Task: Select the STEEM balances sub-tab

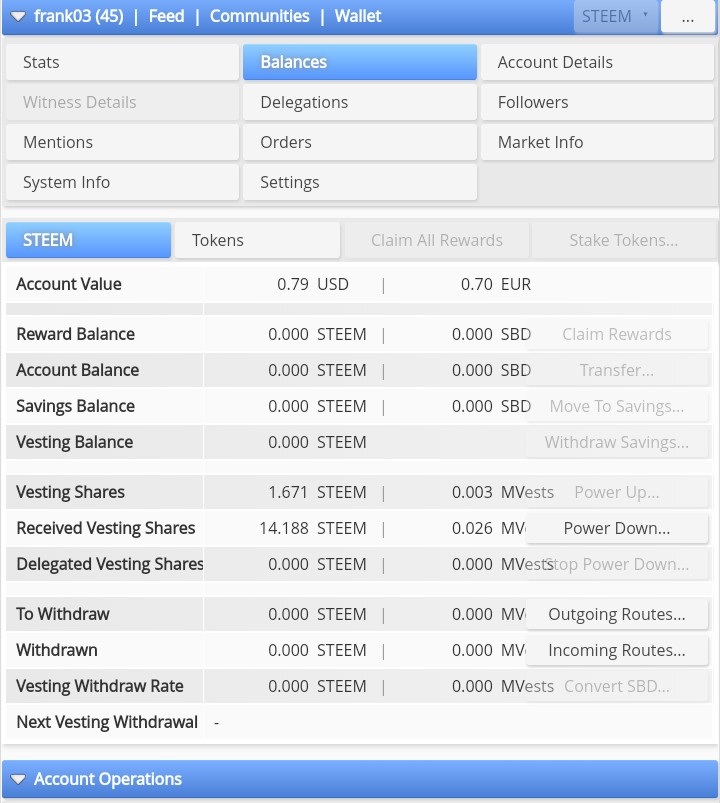Action: (88, 240)
